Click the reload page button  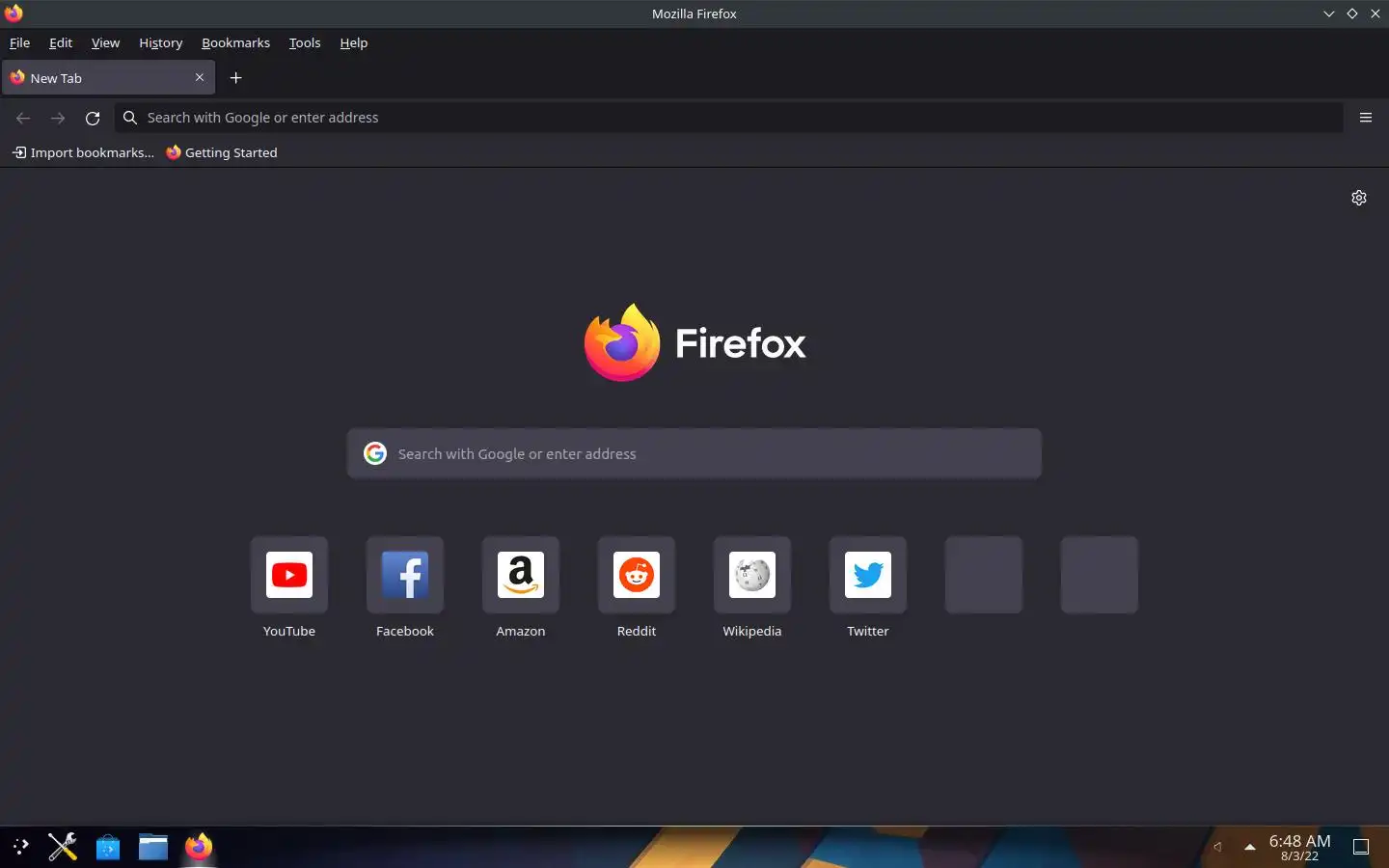point(93,118)
